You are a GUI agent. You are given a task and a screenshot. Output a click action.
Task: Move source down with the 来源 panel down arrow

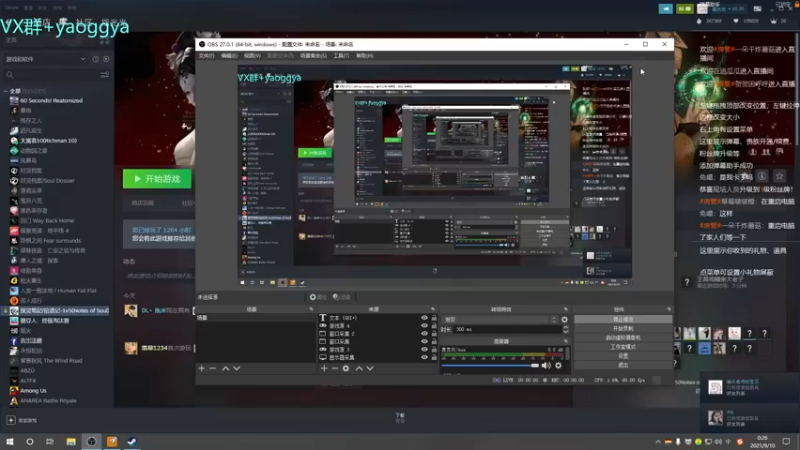[x=370, y=368]
